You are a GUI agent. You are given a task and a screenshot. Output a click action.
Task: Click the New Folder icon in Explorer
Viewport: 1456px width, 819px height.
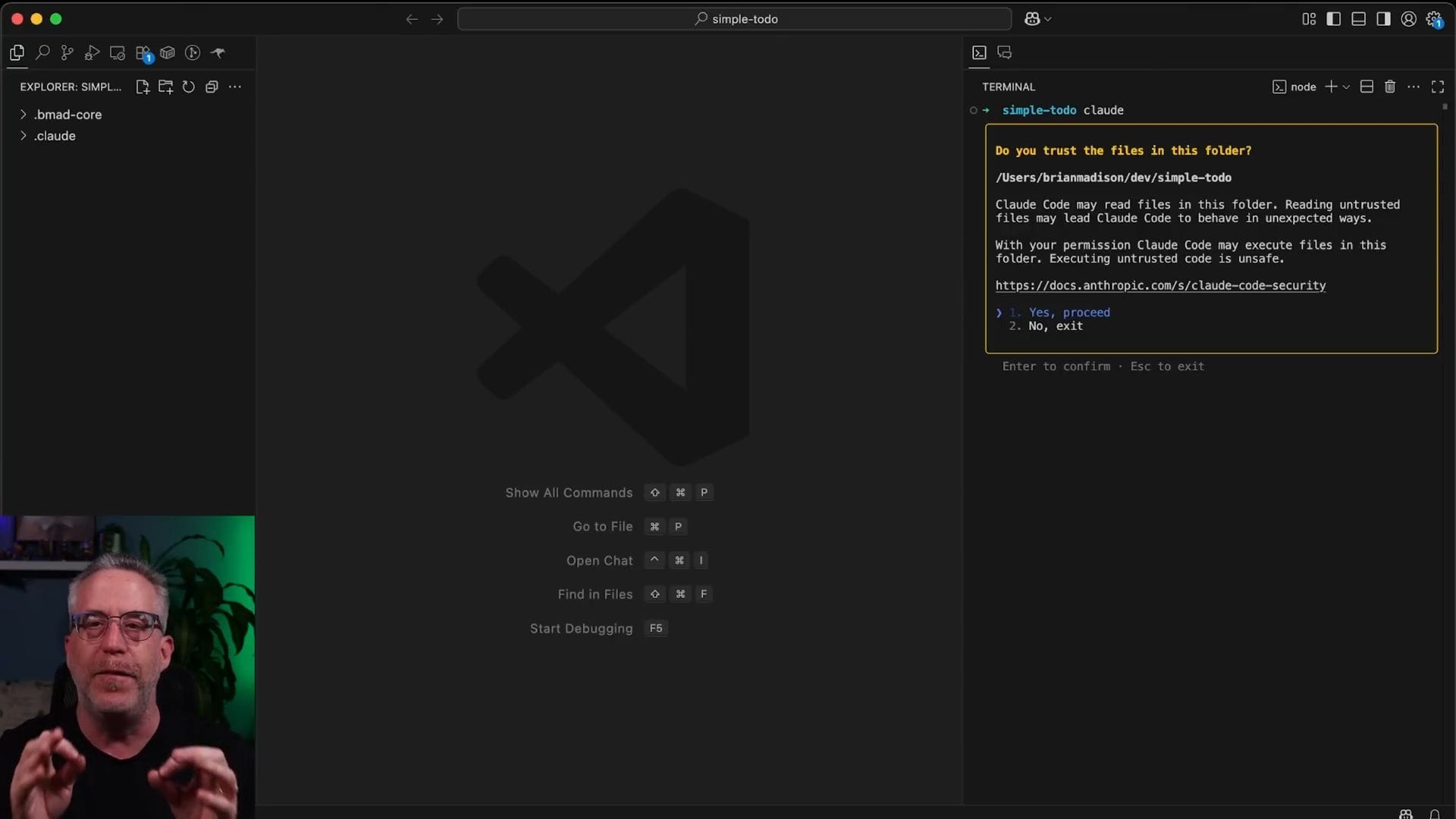click(165, 87)
